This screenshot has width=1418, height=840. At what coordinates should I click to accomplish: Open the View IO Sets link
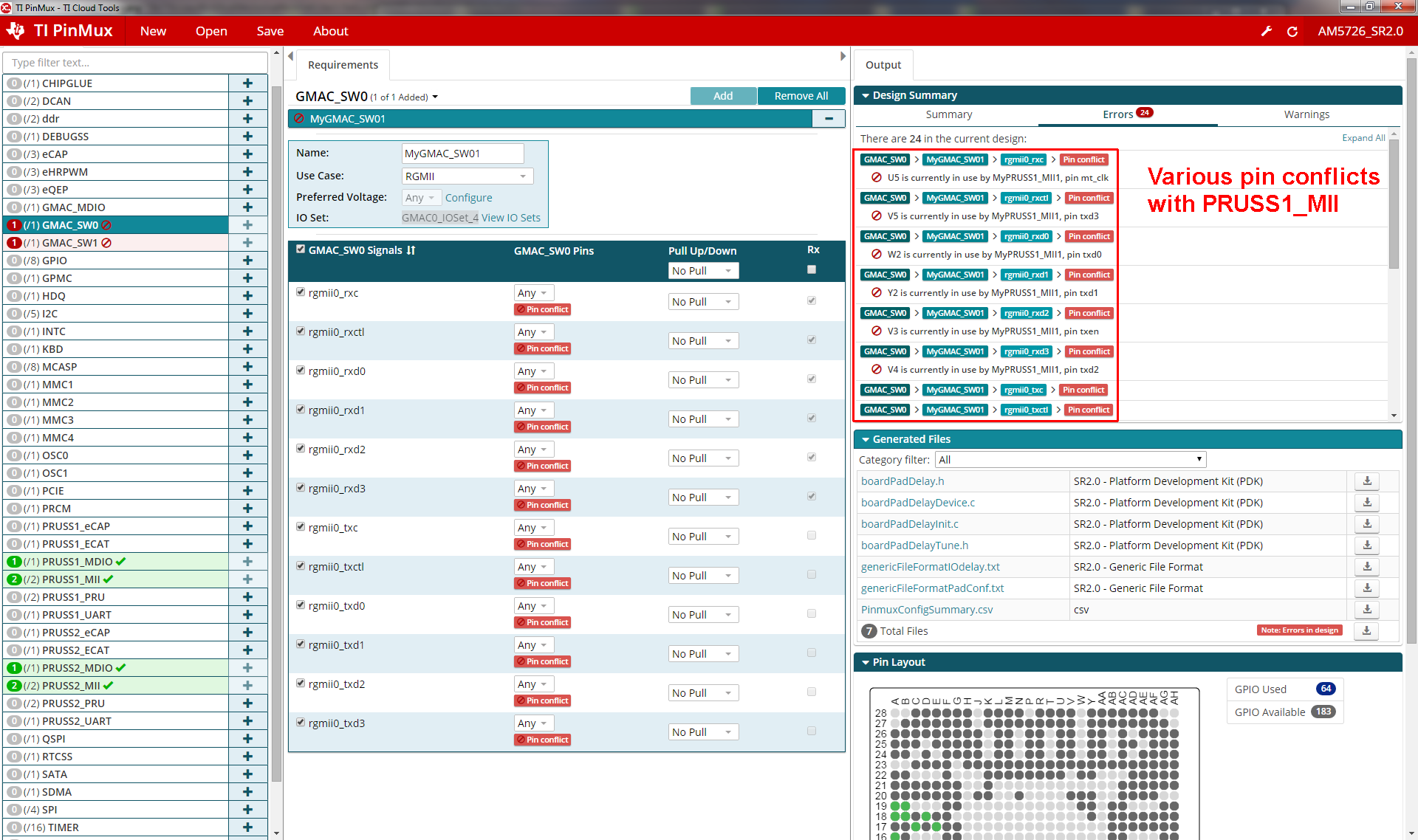point(511,218)
